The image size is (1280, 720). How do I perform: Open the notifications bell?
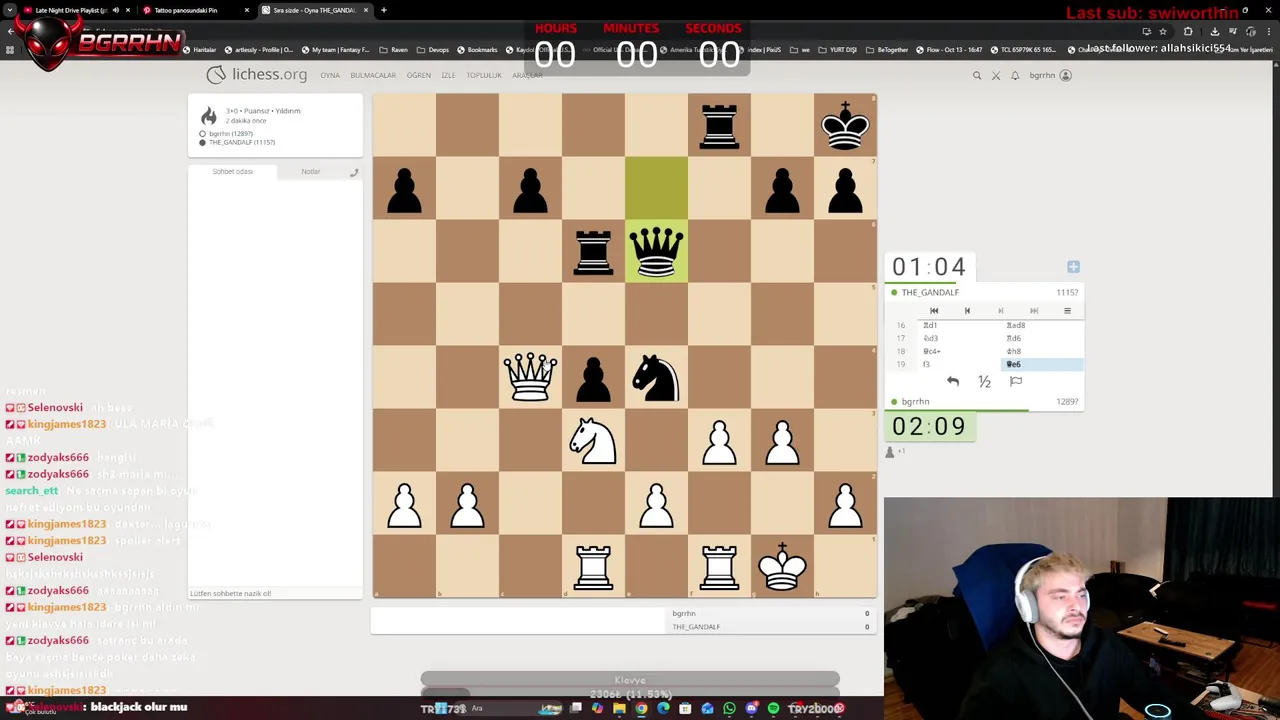click(x=1015, y=75)
